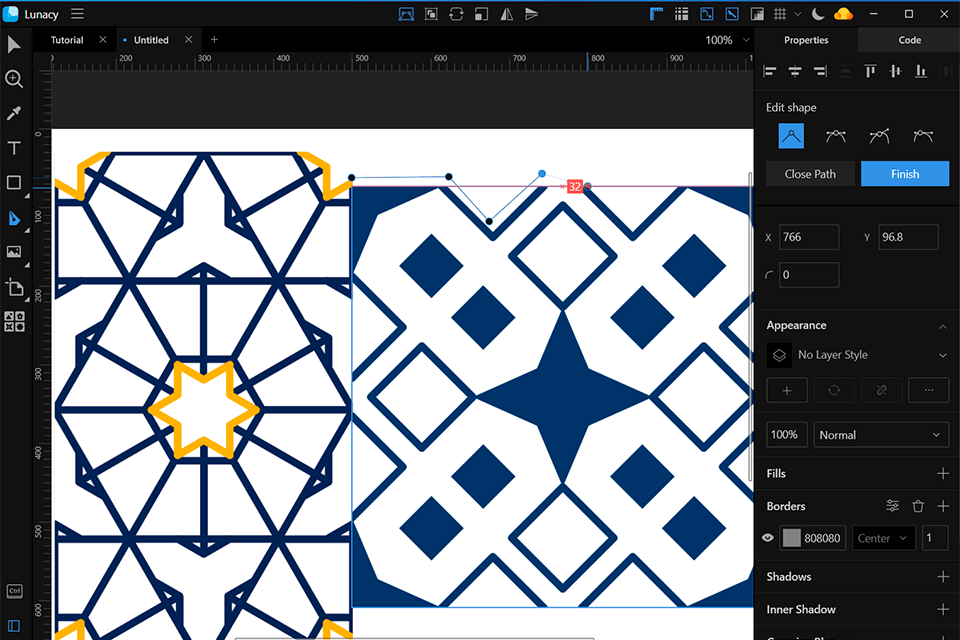
Task: Click the Finish button
Action: tap(904, 173)
